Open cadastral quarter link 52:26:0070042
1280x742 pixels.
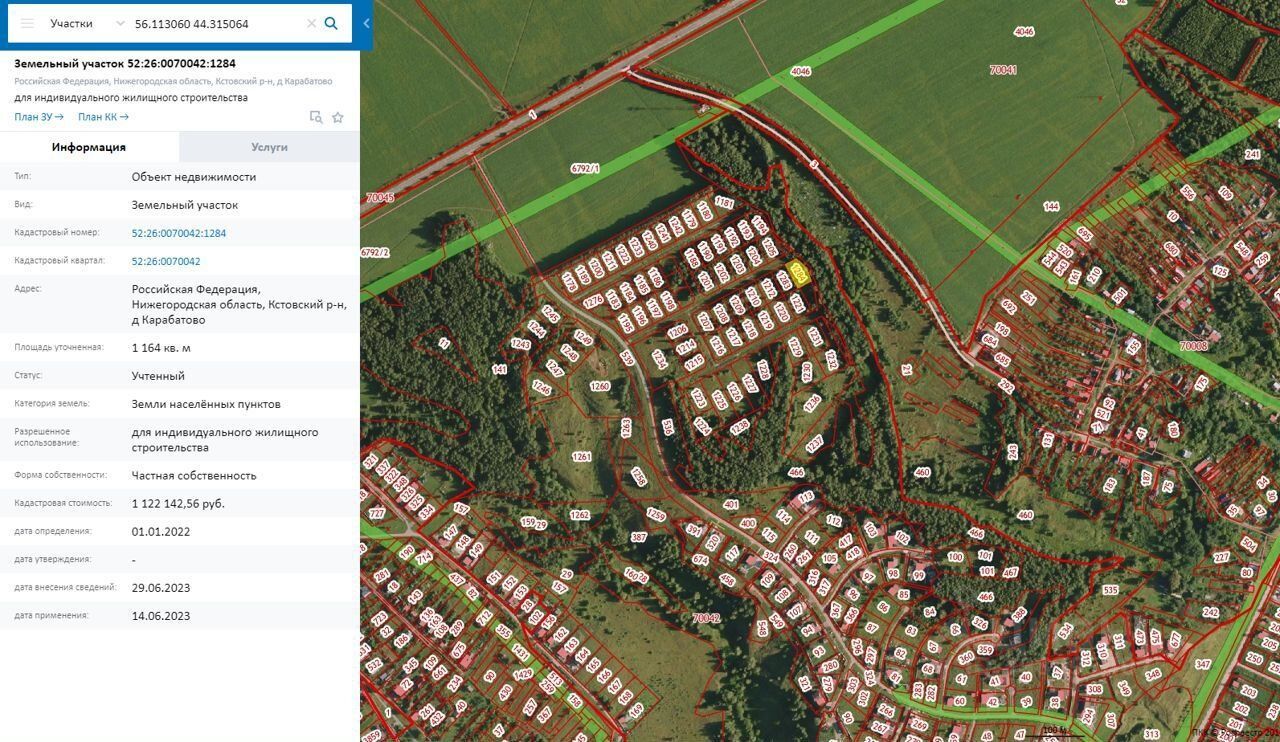(x=166, y=261)
